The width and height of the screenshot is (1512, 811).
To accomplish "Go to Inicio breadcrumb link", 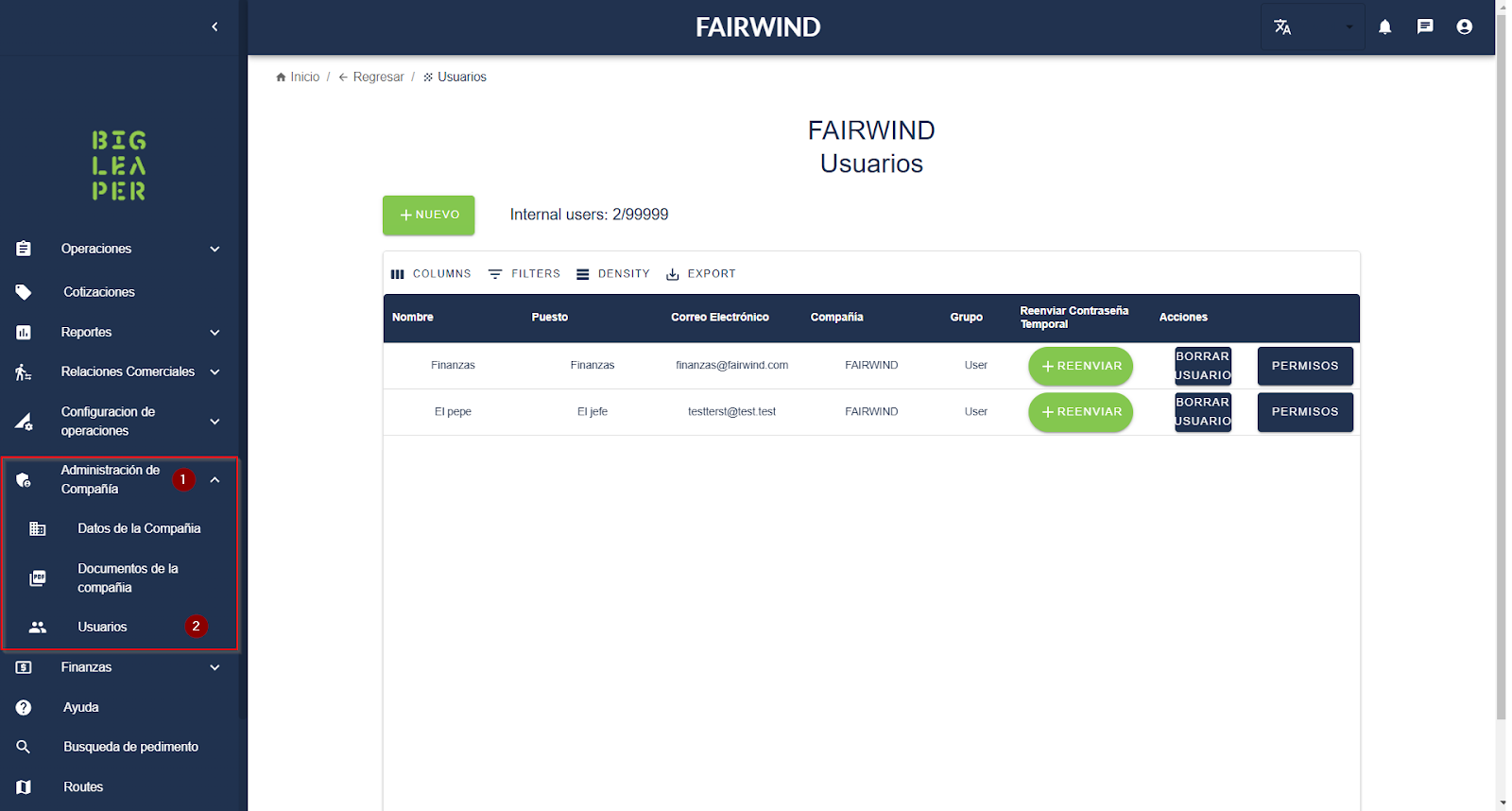I will tap(298, 77).
